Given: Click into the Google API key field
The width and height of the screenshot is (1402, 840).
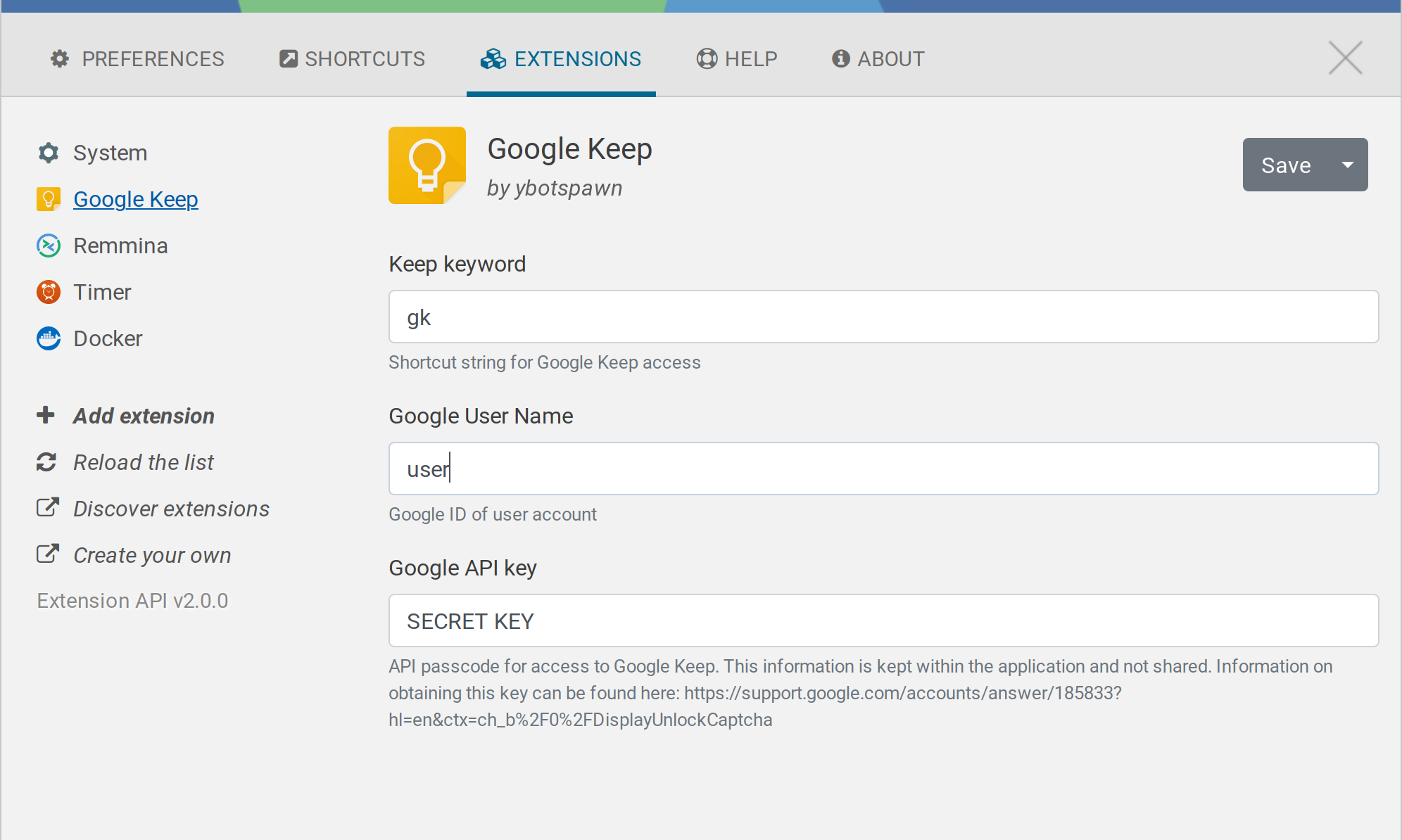Looking at the screenshot, I should pos(883,621).
